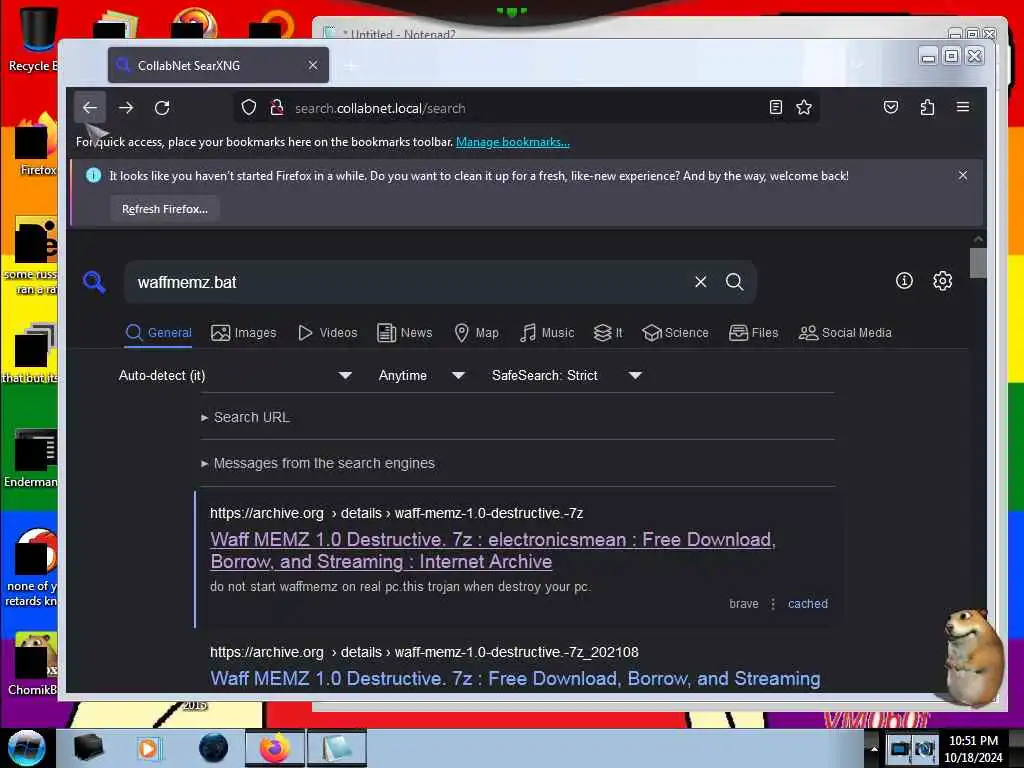
Task: Switch to the Map tab
Action: point(476,332)
